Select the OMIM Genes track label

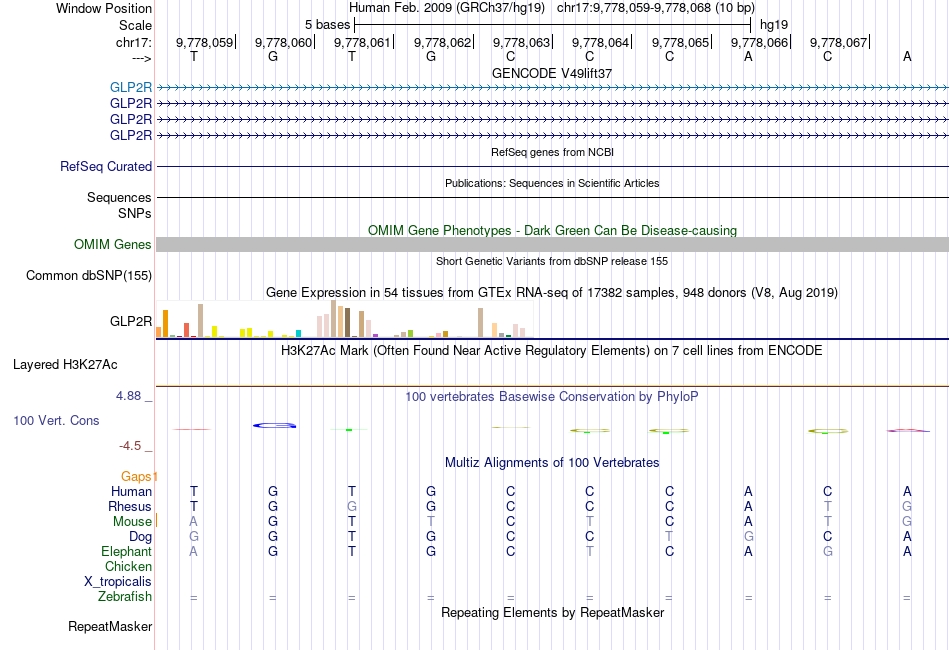113,244
